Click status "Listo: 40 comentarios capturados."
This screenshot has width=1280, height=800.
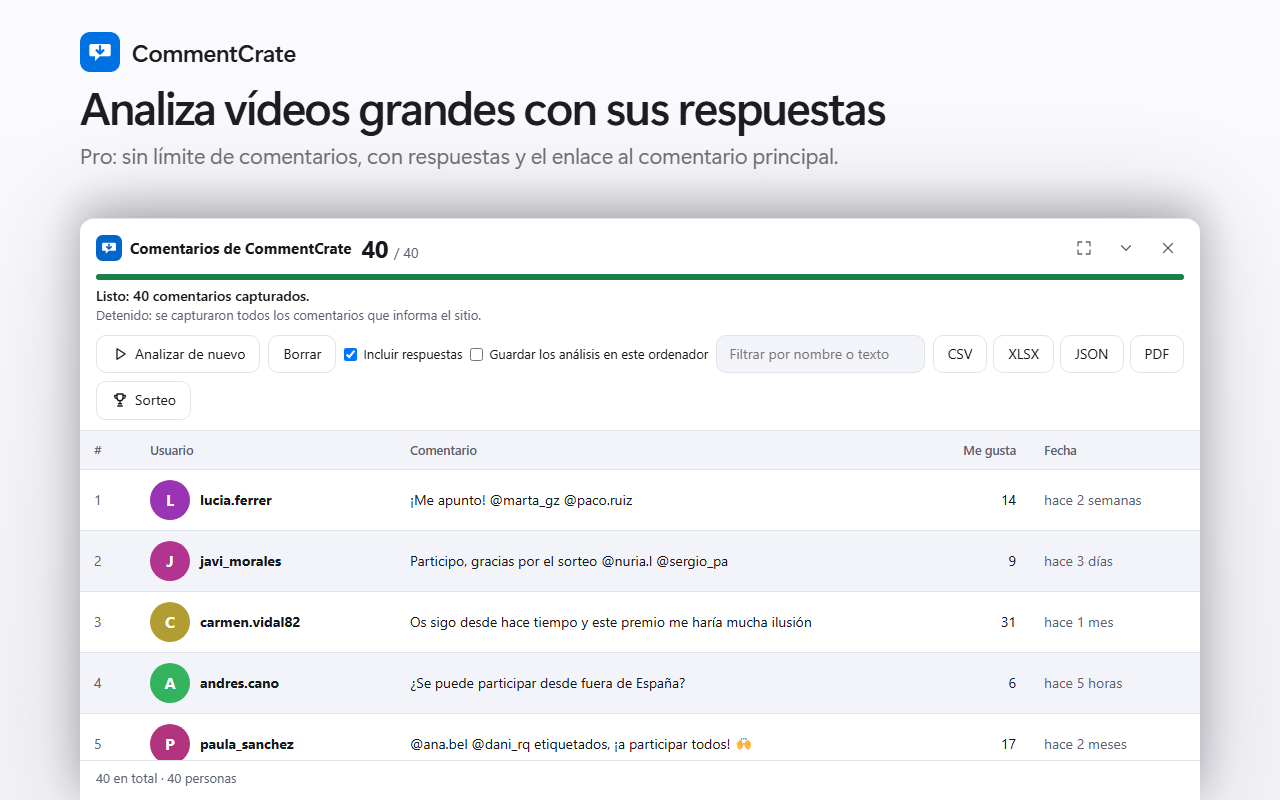click(202, 296)
